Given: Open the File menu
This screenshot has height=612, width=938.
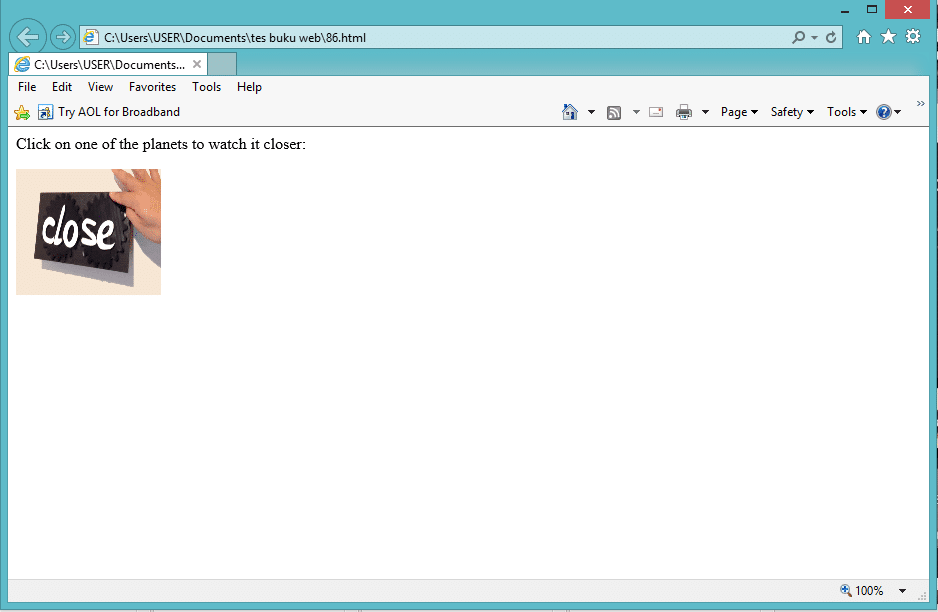Looking at the screenshot, I should (x=26, y=87).
